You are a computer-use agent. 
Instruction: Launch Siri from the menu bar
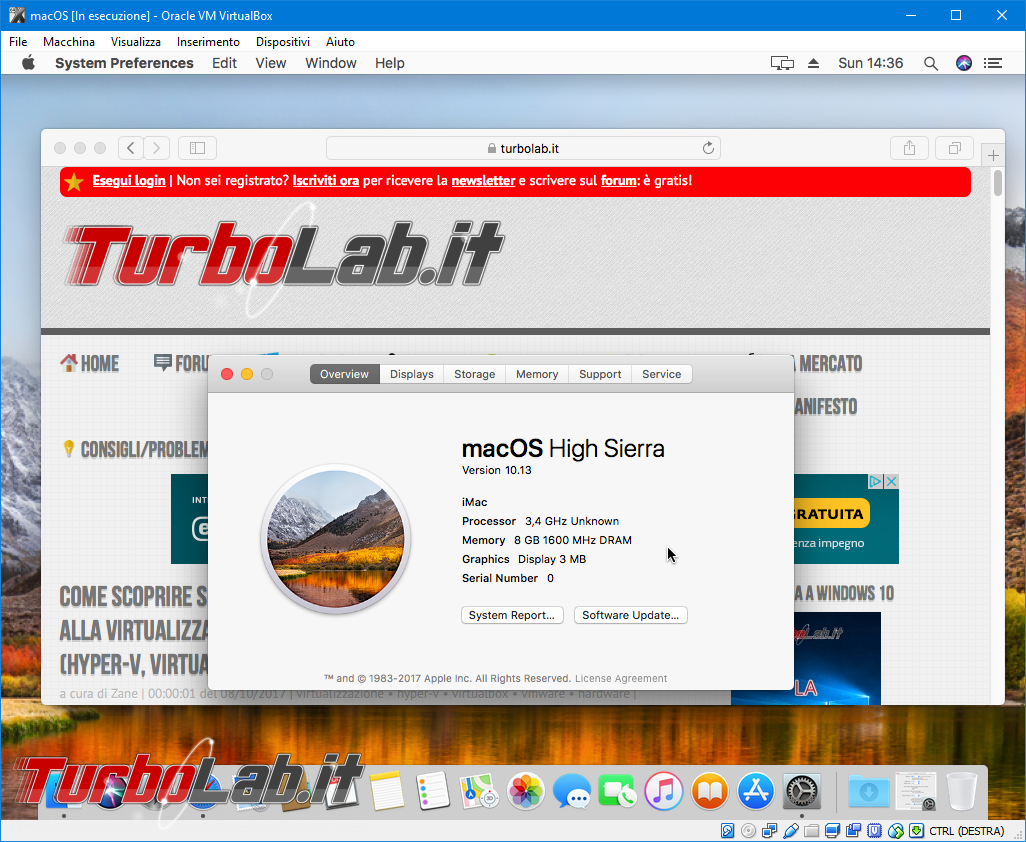coord(964,63)
